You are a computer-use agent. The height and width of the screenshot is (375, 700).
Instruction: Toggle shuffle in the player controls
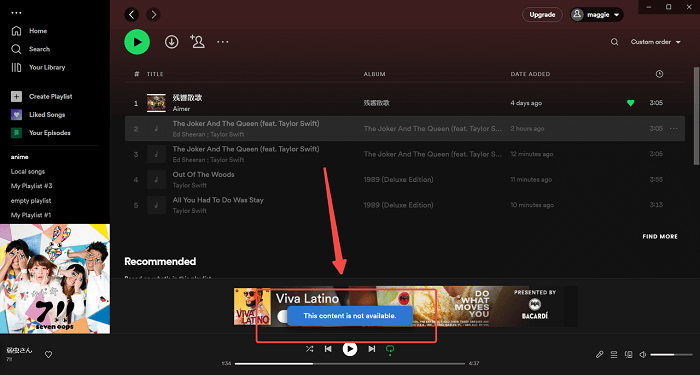click(309, 349)
